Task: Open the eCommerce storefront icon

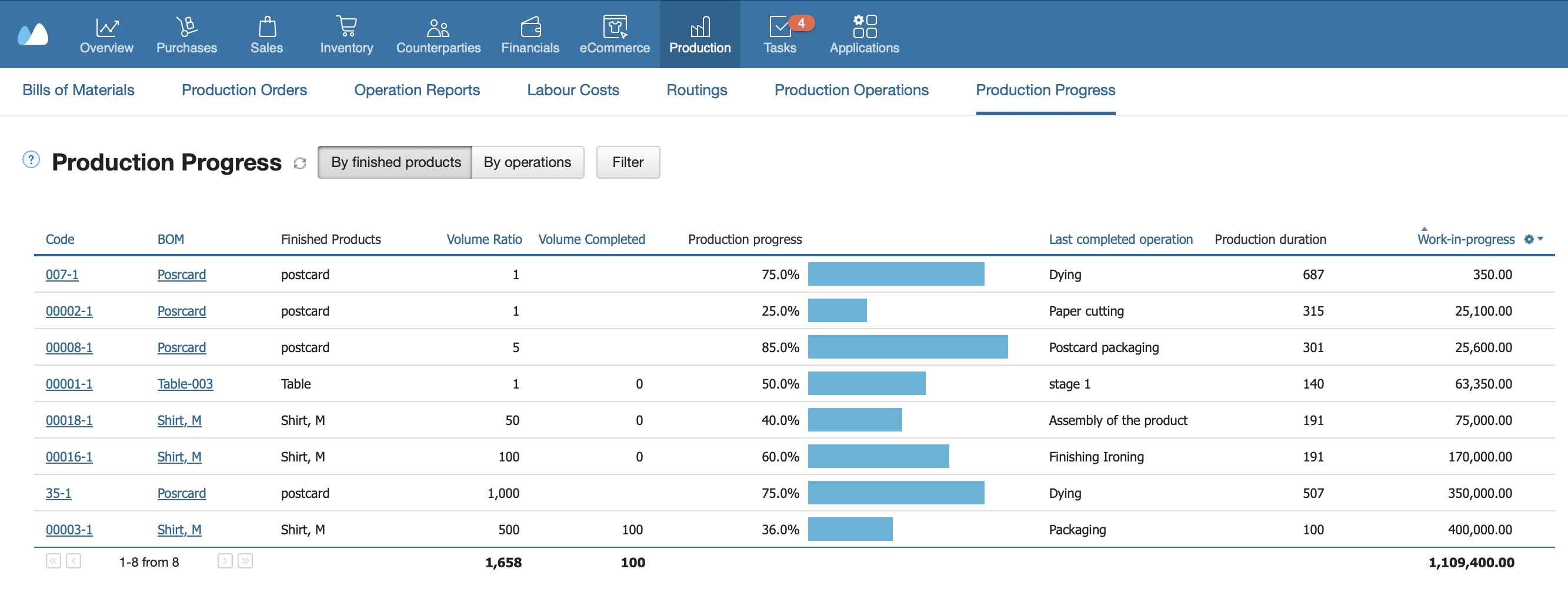Action: (614, 27)
